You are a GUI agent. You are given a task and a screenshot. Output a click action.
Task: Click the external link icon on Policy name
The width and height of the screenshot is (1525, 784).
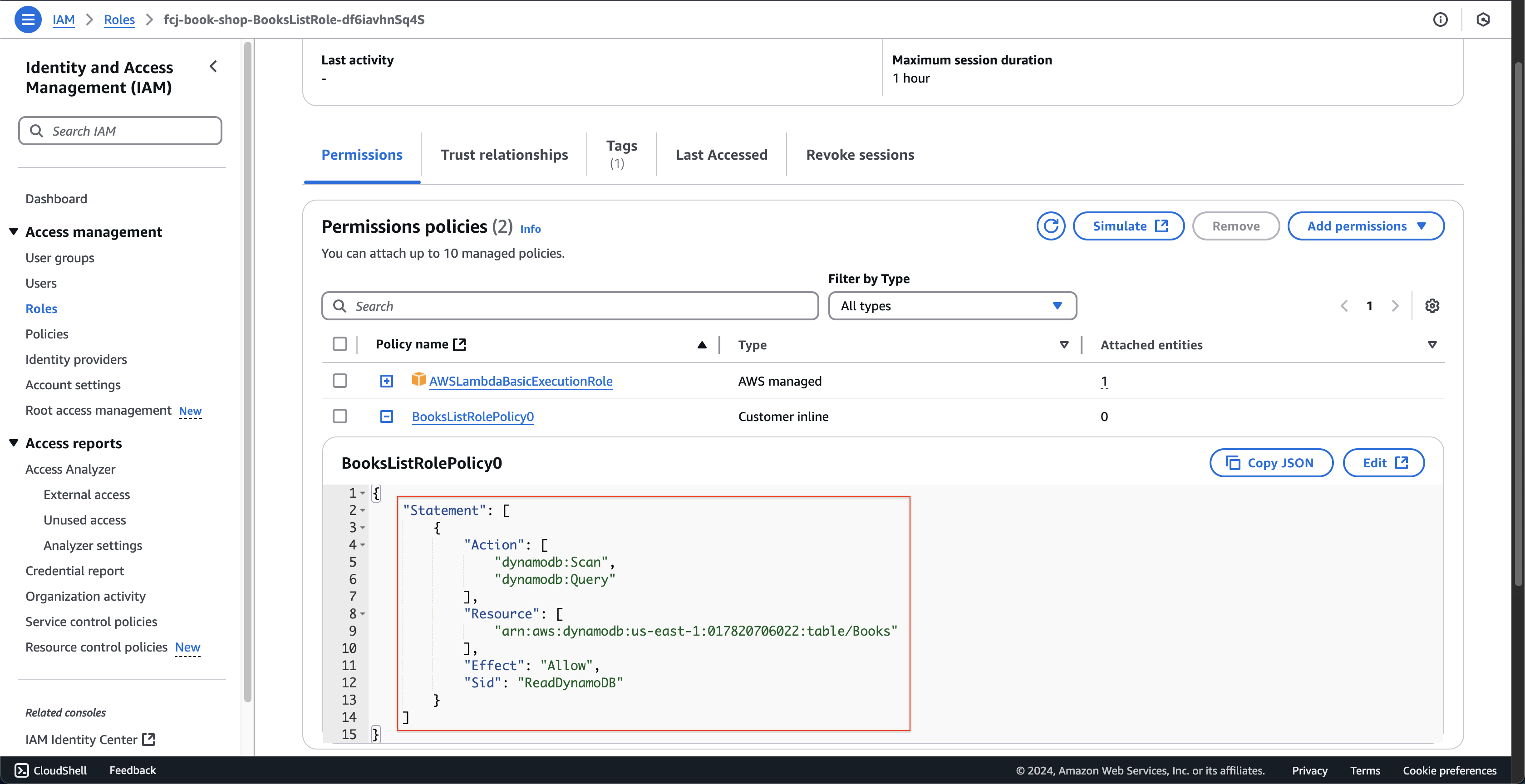tap(460, 344)
